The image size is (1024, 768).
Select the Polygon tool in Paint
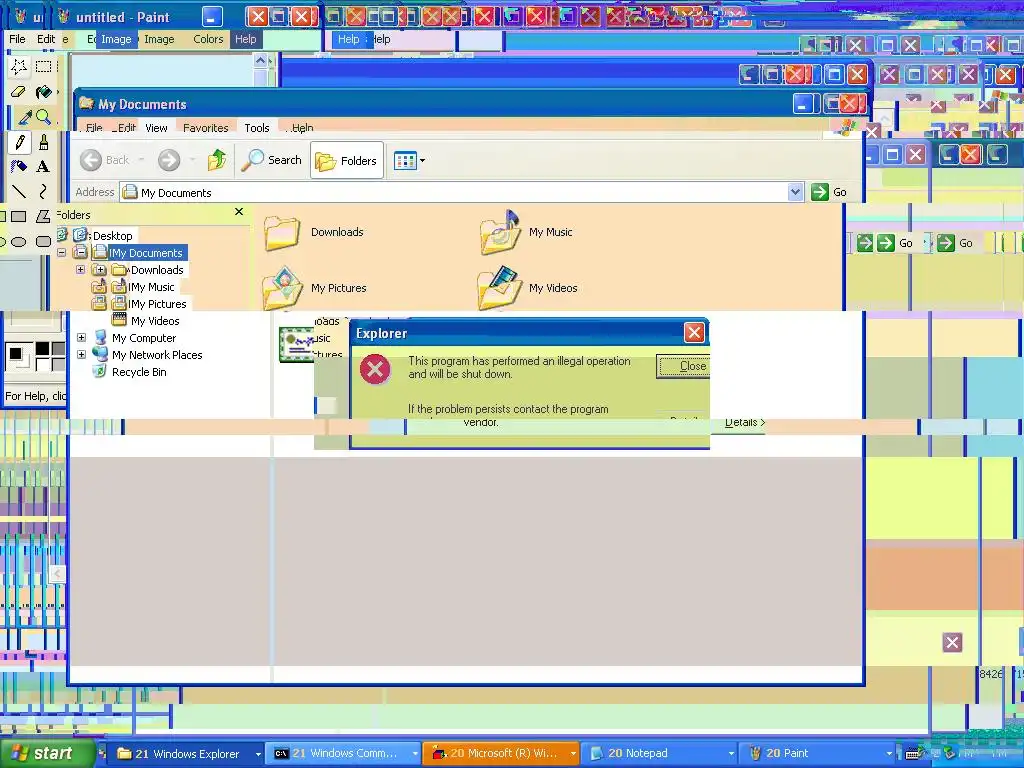click(x=43, y=216)
